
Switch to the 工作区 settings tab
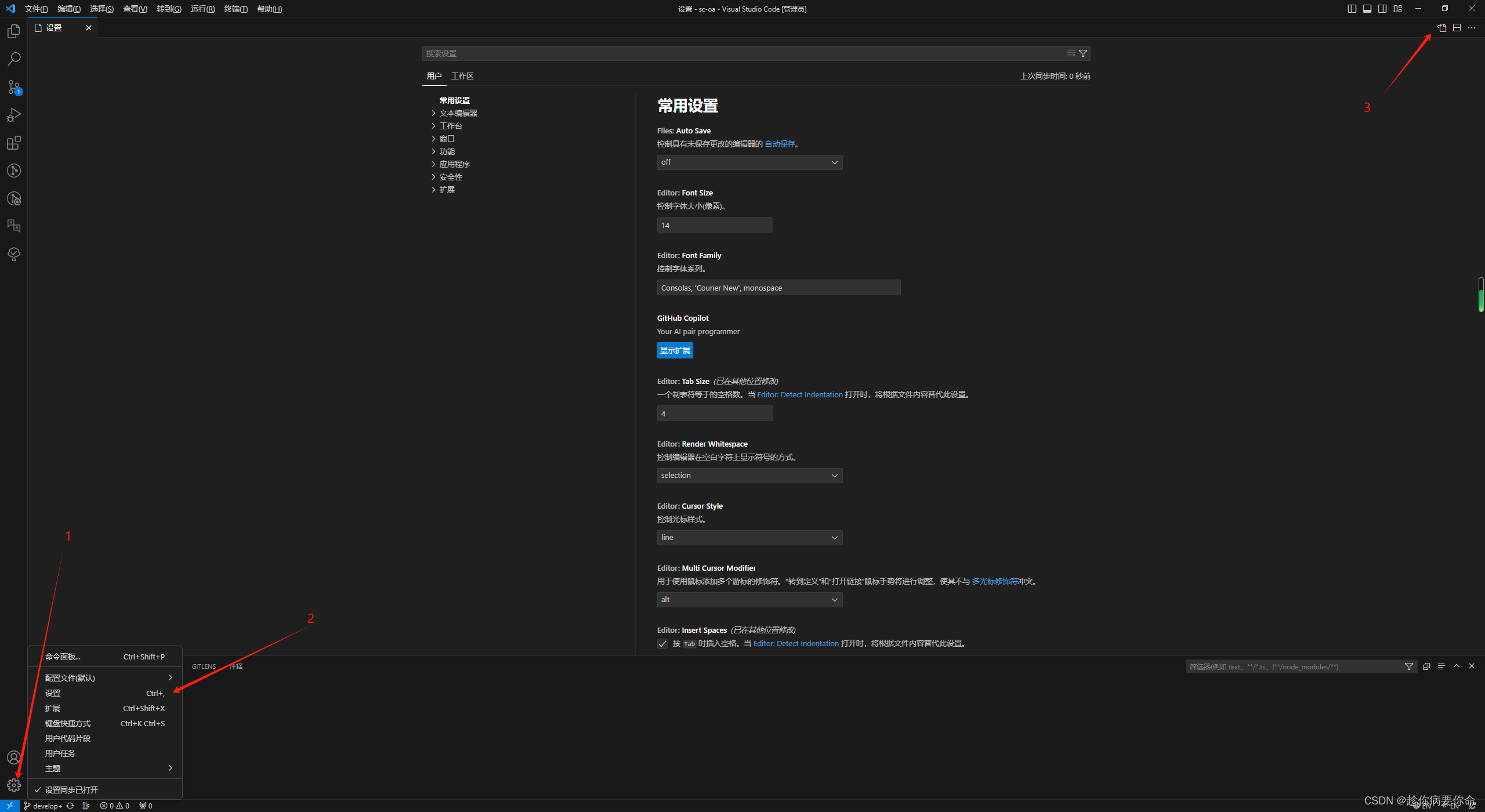[462, 75]
